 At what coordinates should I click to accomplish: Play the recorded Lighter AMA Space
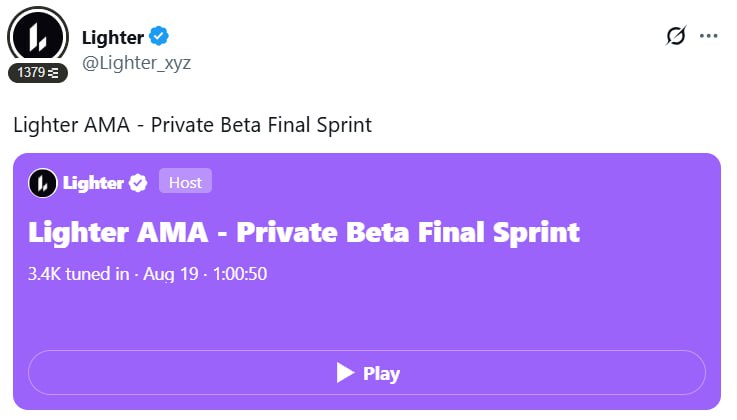point(367,373)
